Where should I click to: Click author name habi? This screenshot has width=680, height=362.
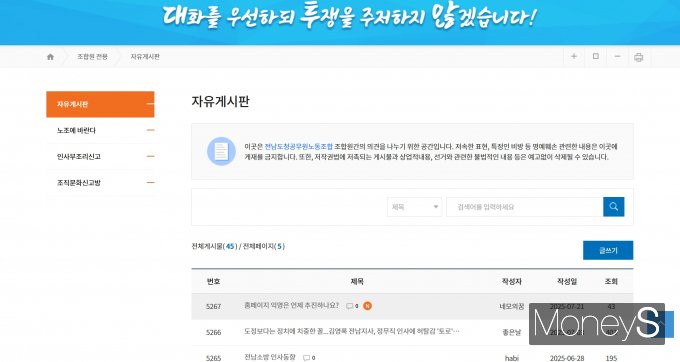(x=512, y=358)
